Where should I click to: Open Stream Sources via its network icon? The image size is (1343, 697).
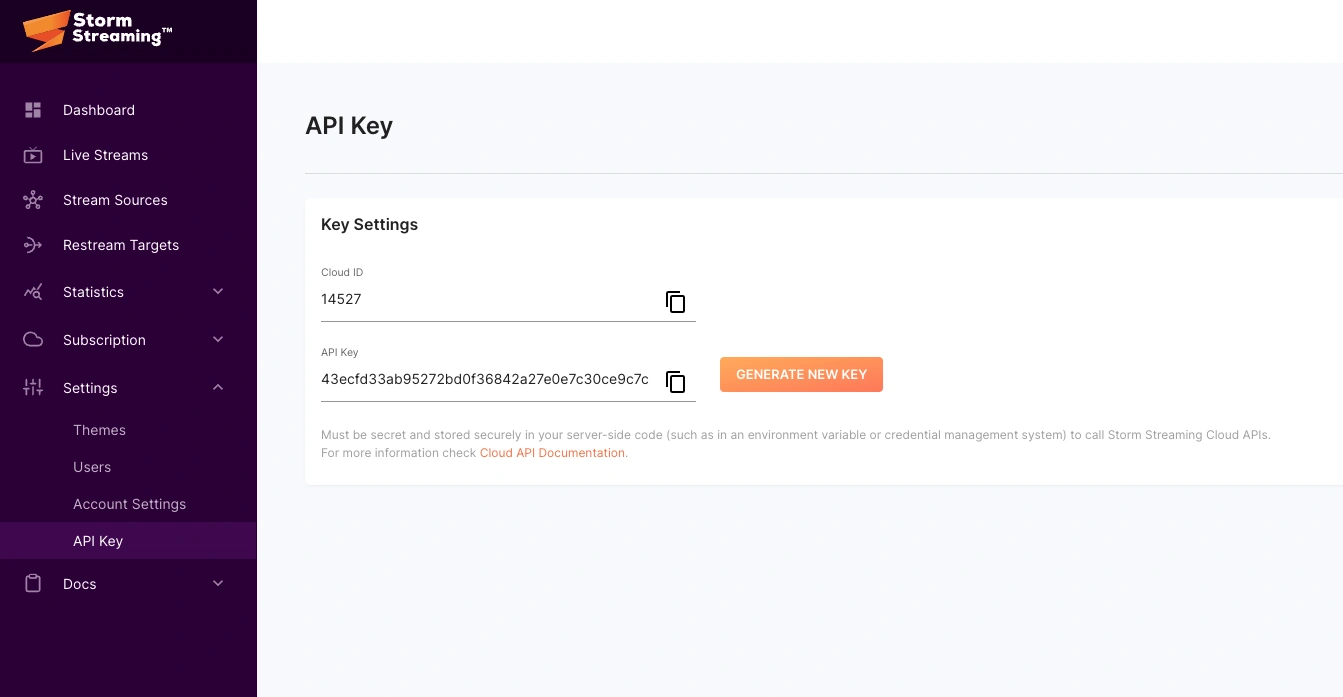[x=33, y=200]
